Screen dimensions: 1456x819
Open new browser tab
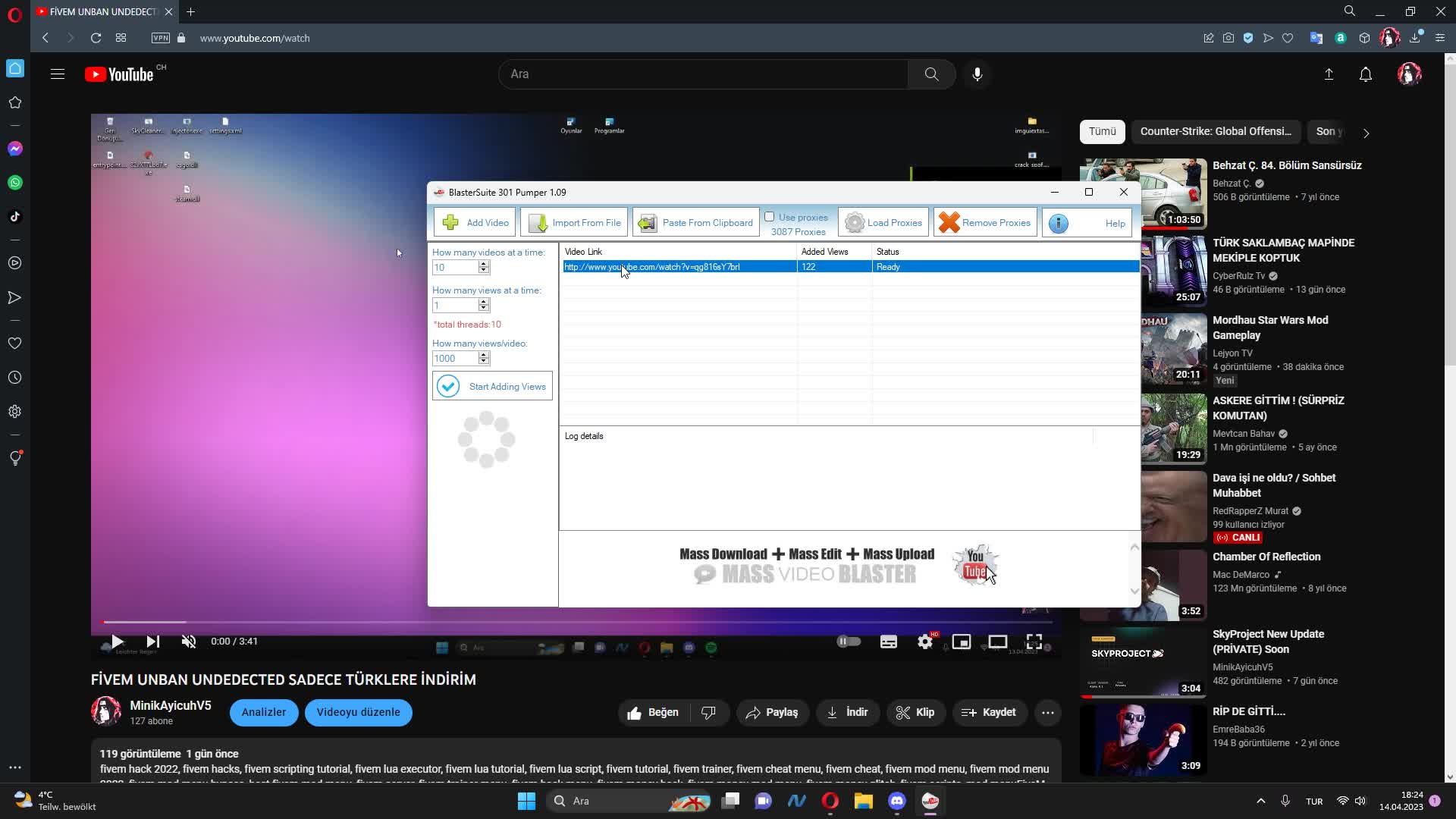pos(190,11)
